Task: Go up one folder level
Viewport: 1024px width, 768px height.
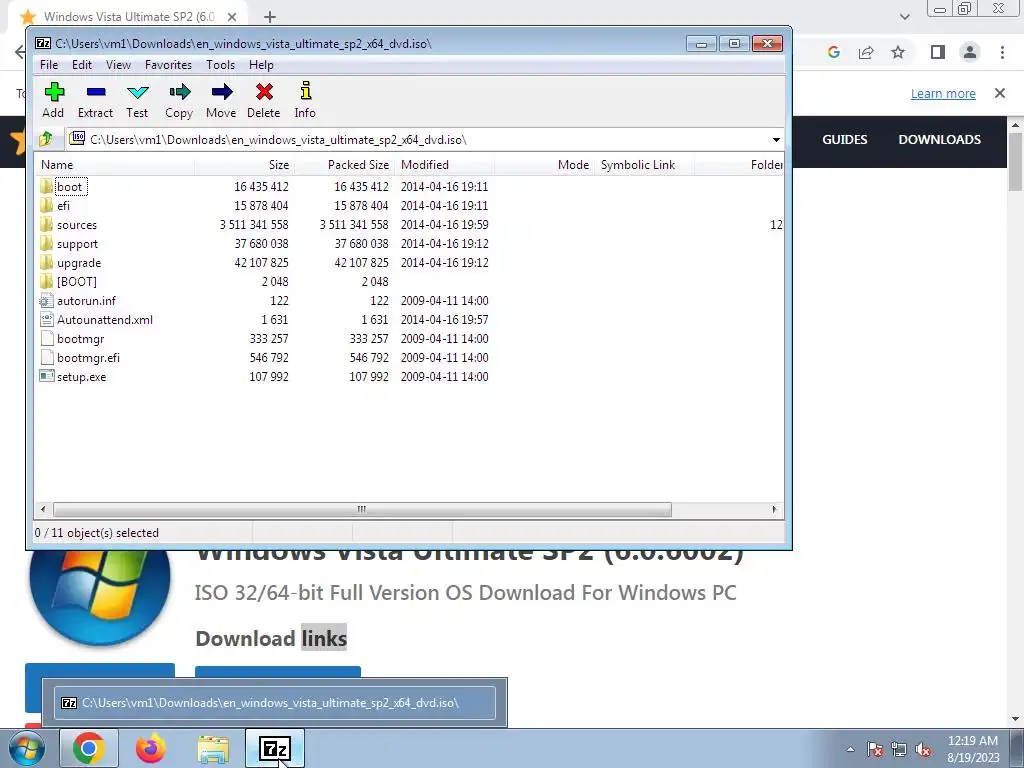Action: pos(46,139)
